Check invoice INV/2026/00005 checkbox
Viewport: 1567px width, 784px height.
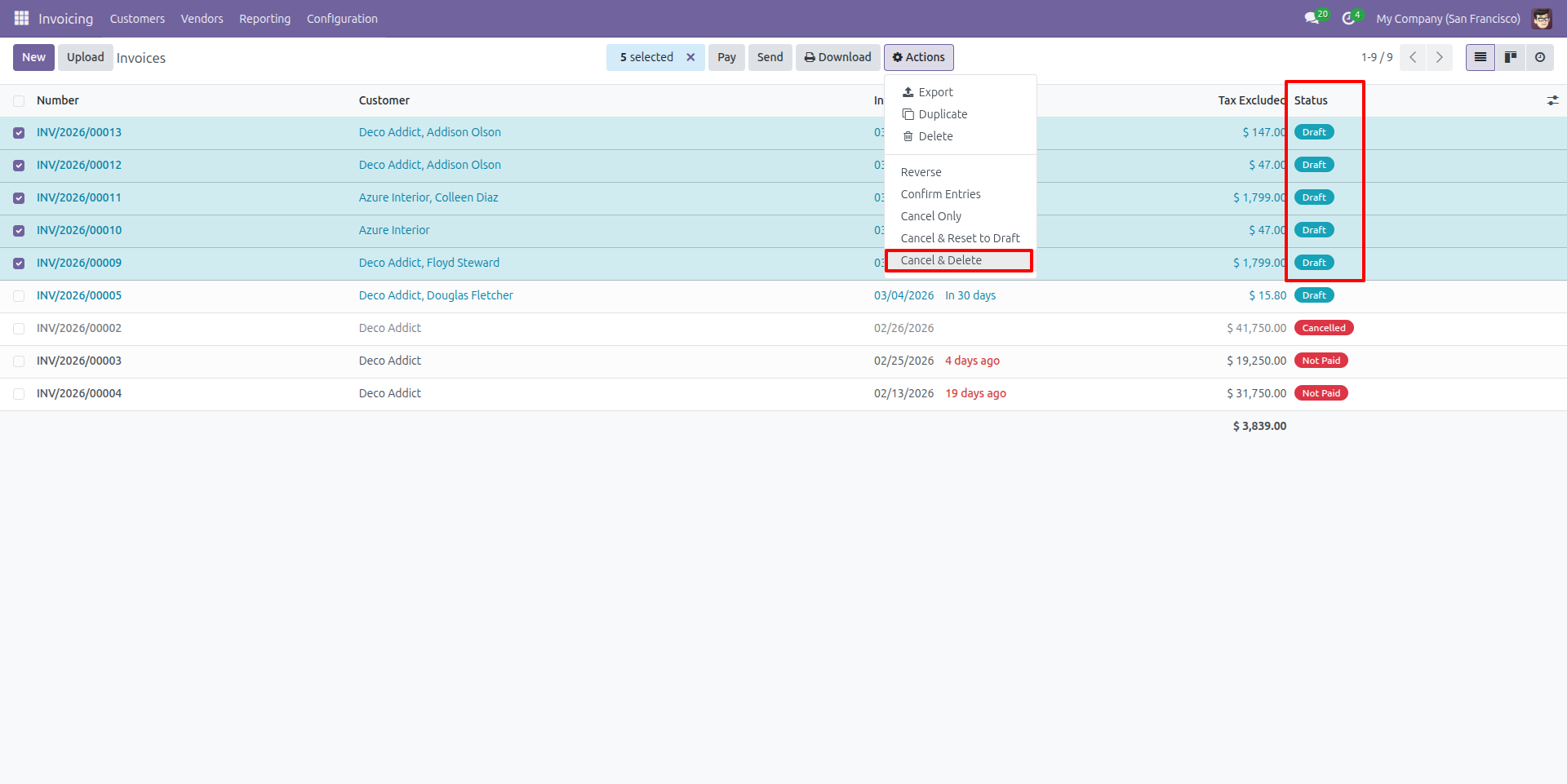point(19,296)
